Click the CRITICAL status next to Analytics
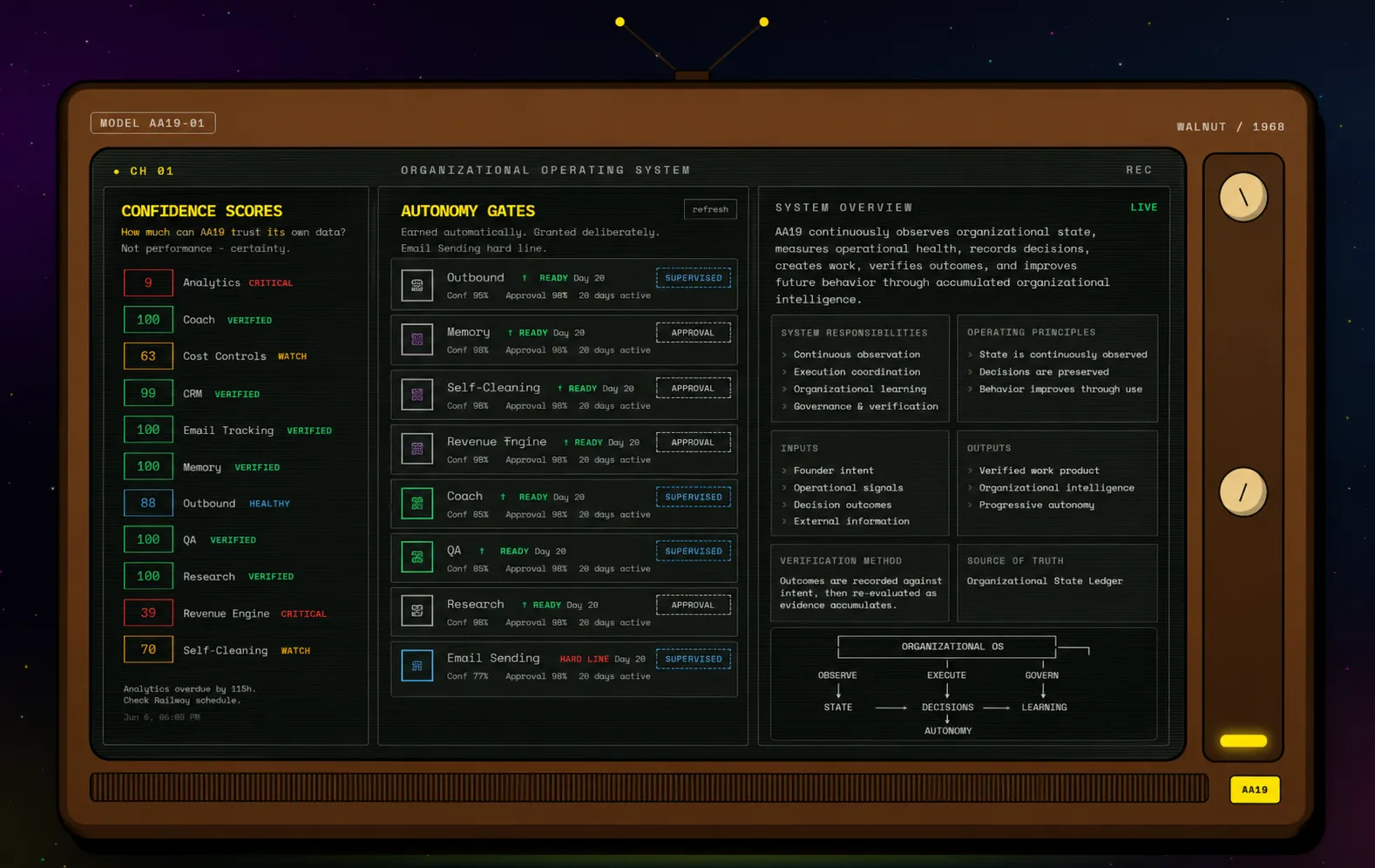The width and height of the screenshot is (1375, 868). tap(271, 283)
